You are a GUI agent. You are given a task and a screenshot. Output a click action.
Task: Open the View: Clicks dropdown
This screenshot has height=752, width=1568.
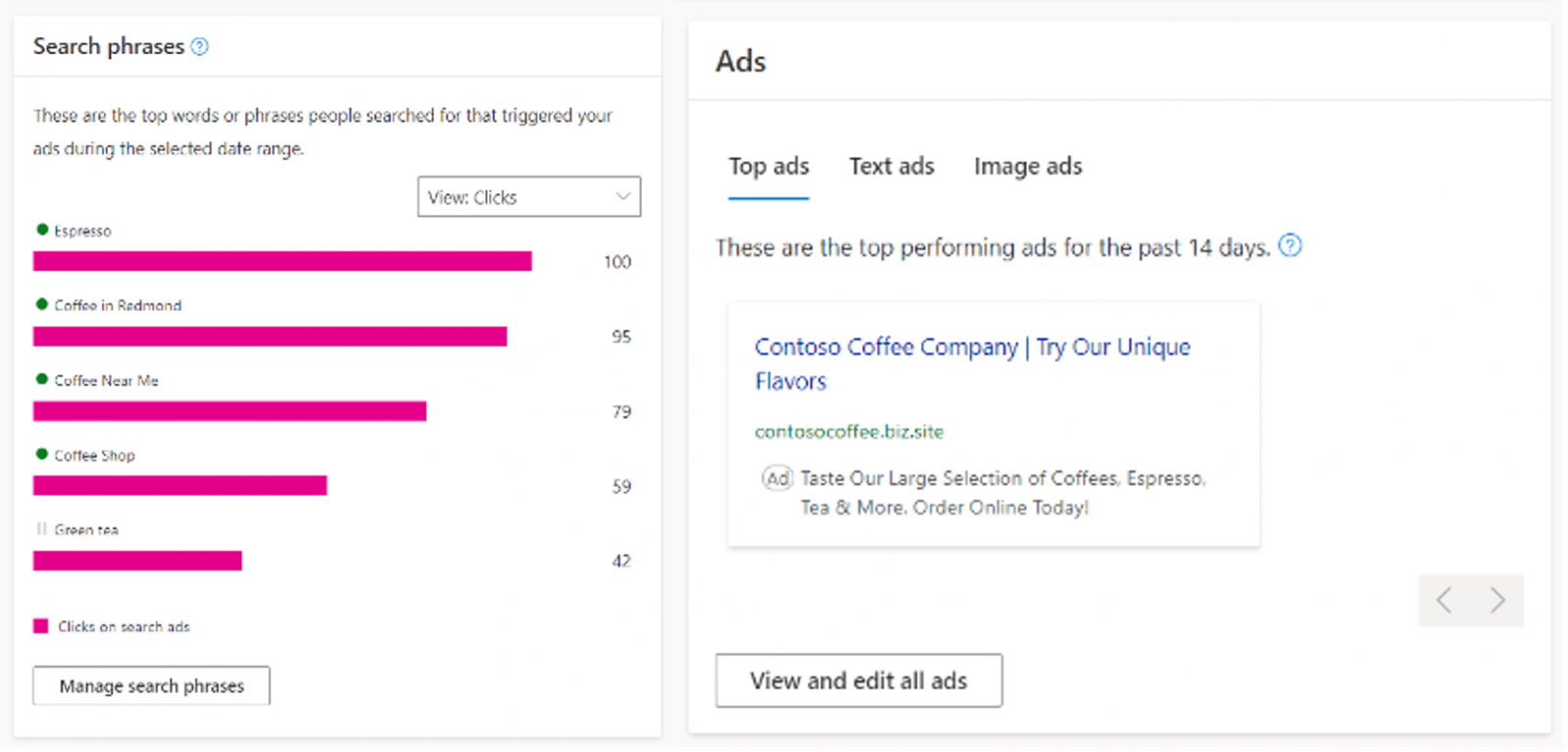point(529,197)
